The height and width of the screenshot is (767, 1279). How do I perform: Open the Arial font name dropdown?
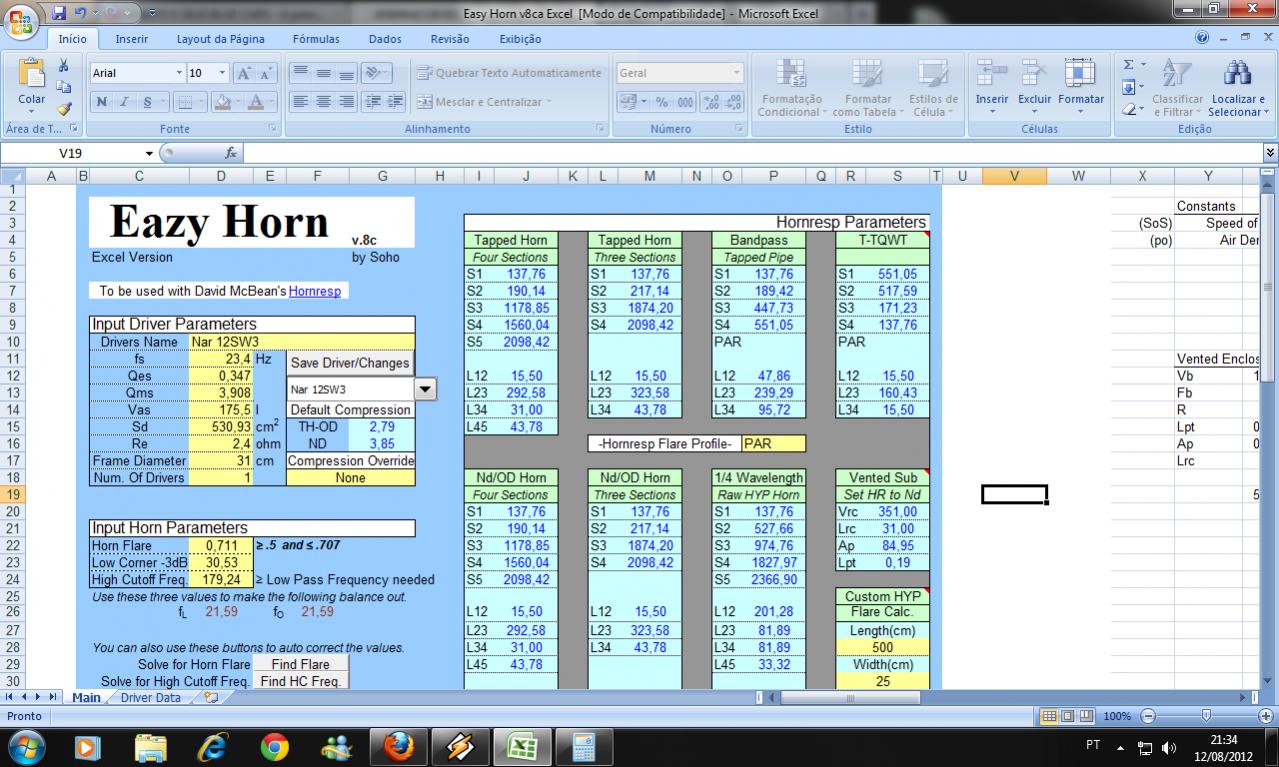[180, 73]
